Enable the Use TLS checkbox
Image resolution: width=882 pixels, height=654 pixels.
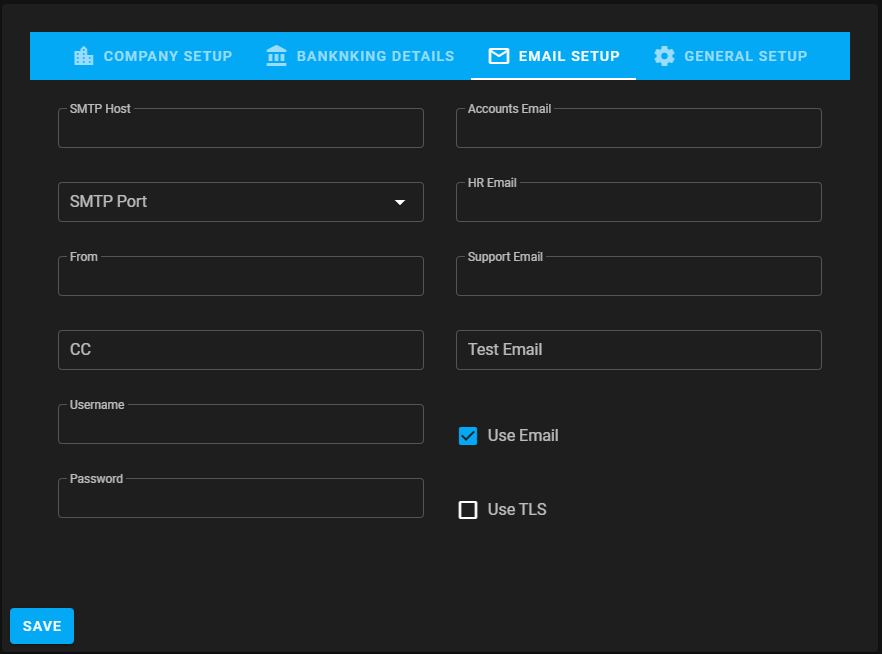[468, 510]
